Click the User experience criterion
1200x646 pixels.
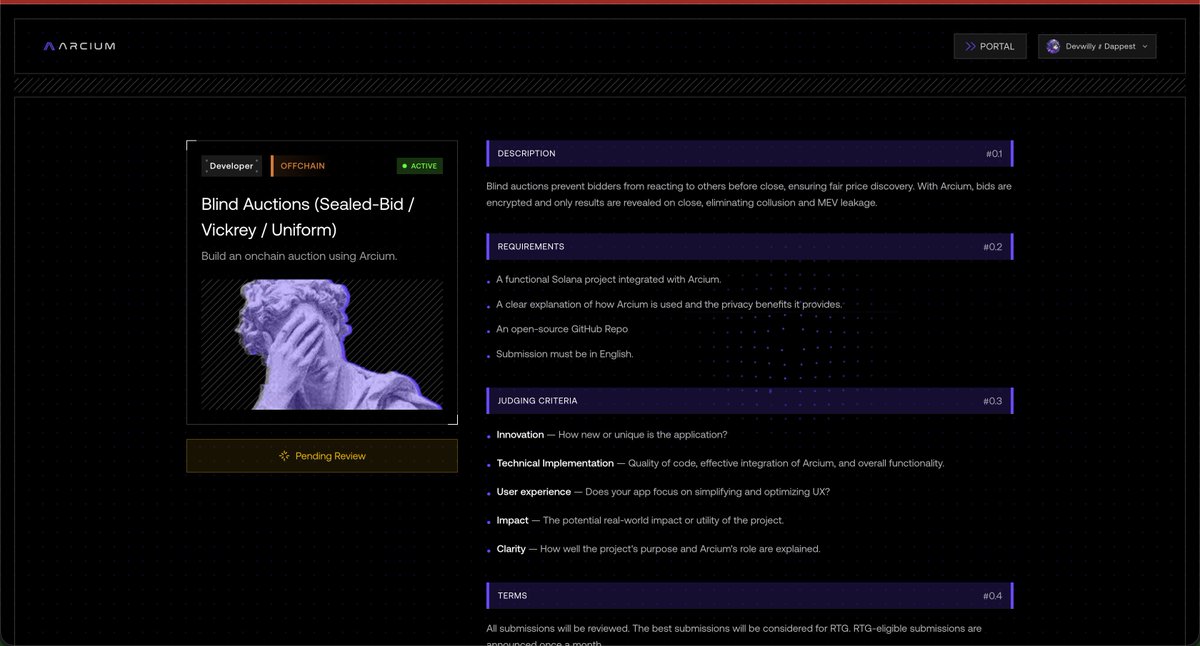[663, 492]
